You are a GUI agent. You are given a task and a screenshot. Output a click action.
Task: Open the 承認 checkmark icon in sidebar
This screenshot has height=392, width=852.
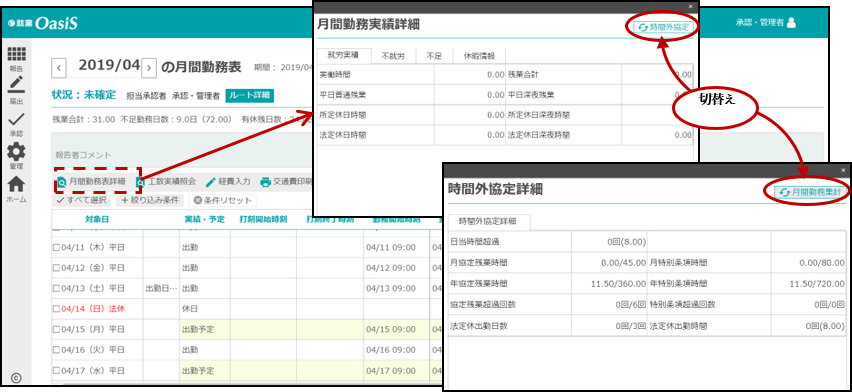point(16,119)
